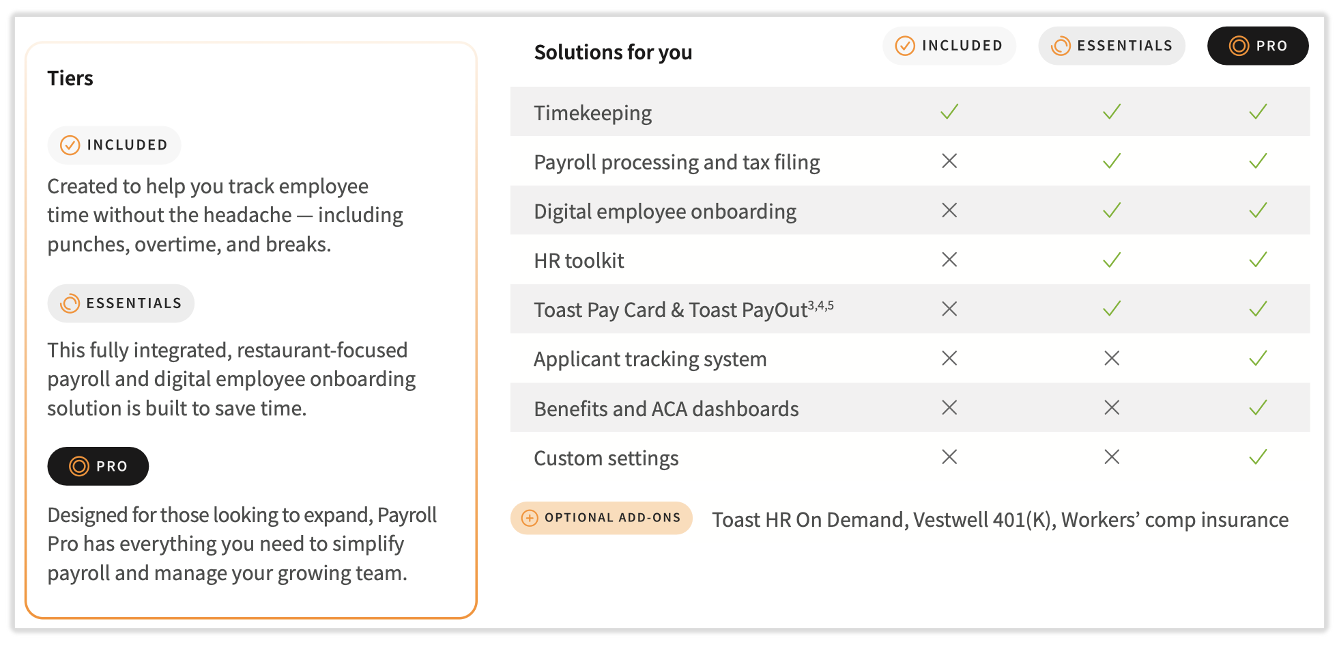Click the Optional Add-Ons plus badge
The height and width of the screenshot is (650, 1340).
pyautogui.click(x=601, y=518)
